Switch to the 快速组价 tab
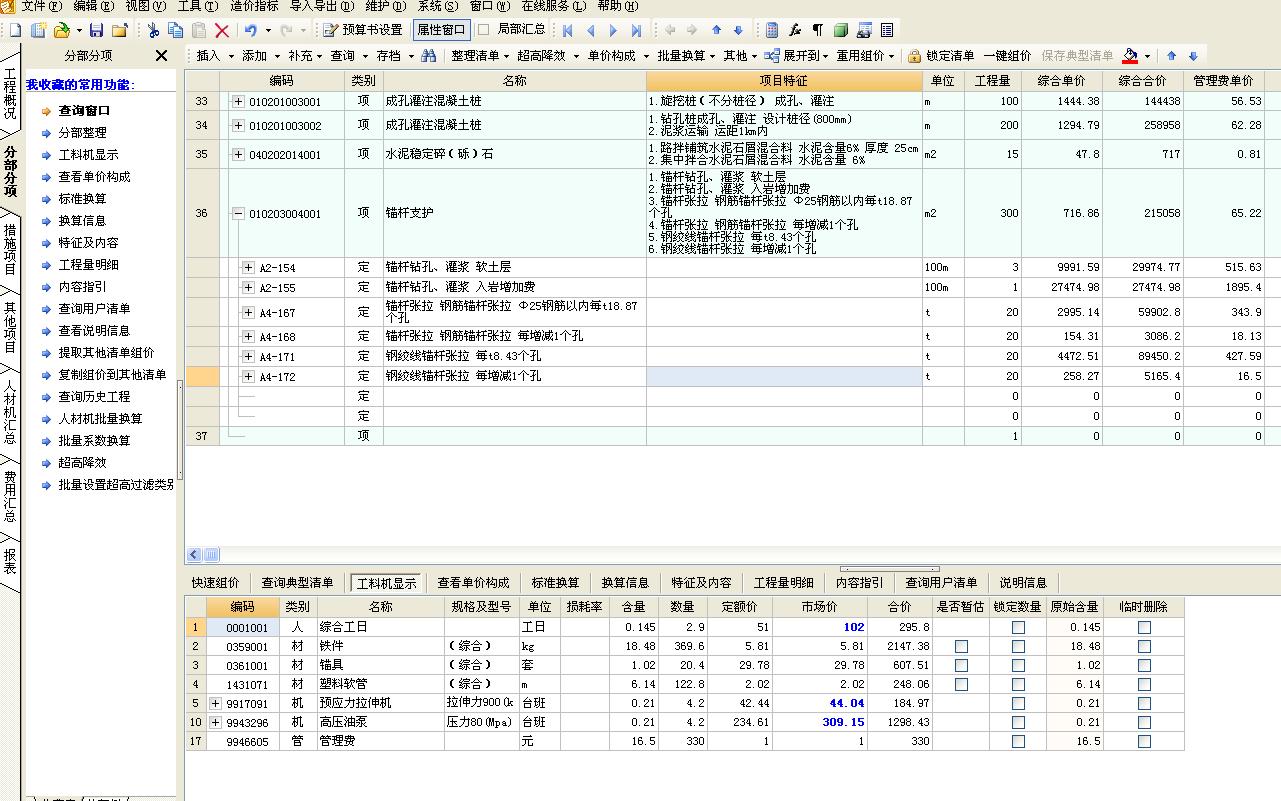 point(216,583)
